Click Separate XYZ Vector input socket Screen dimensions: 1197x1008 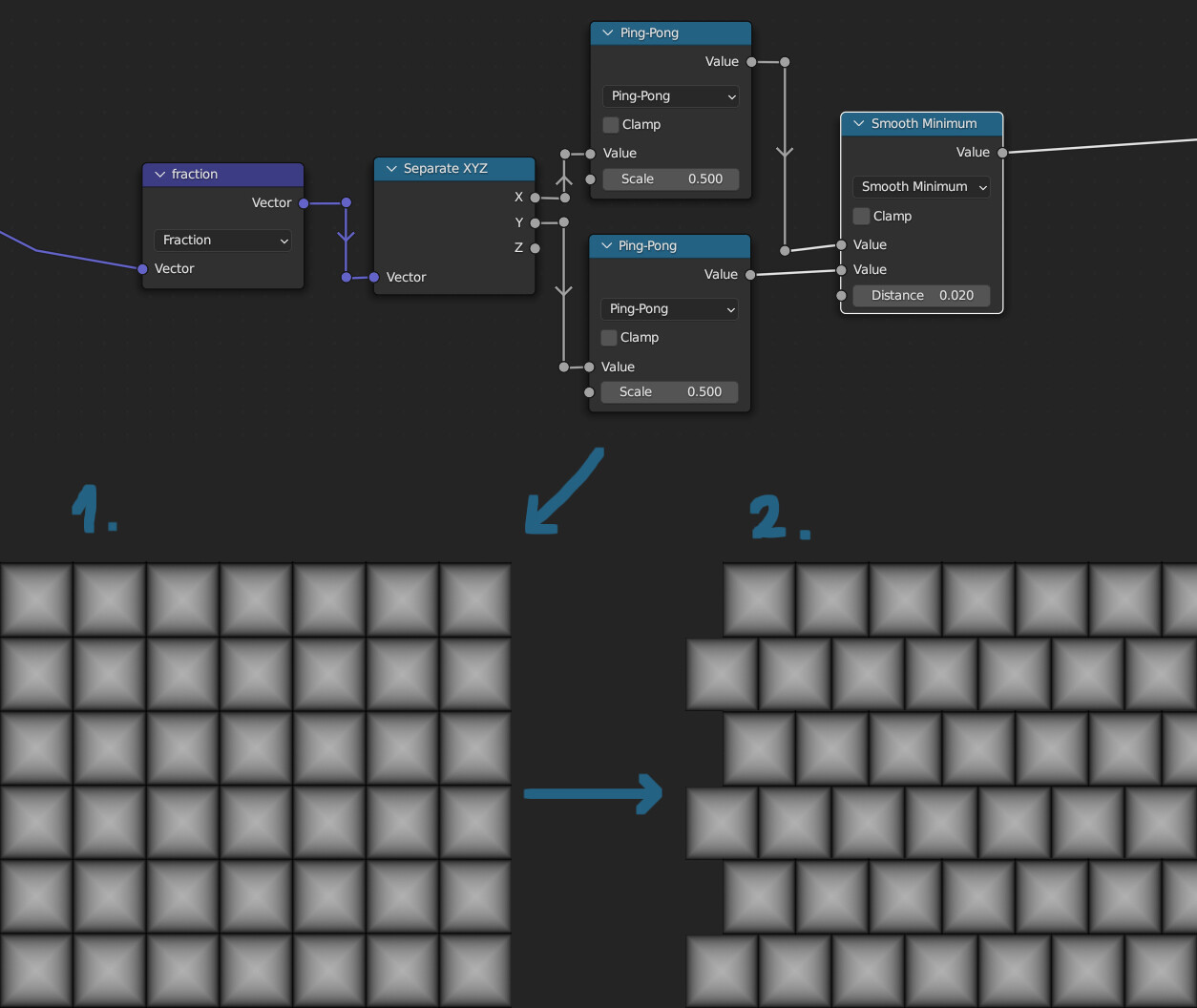click(374, 278)
